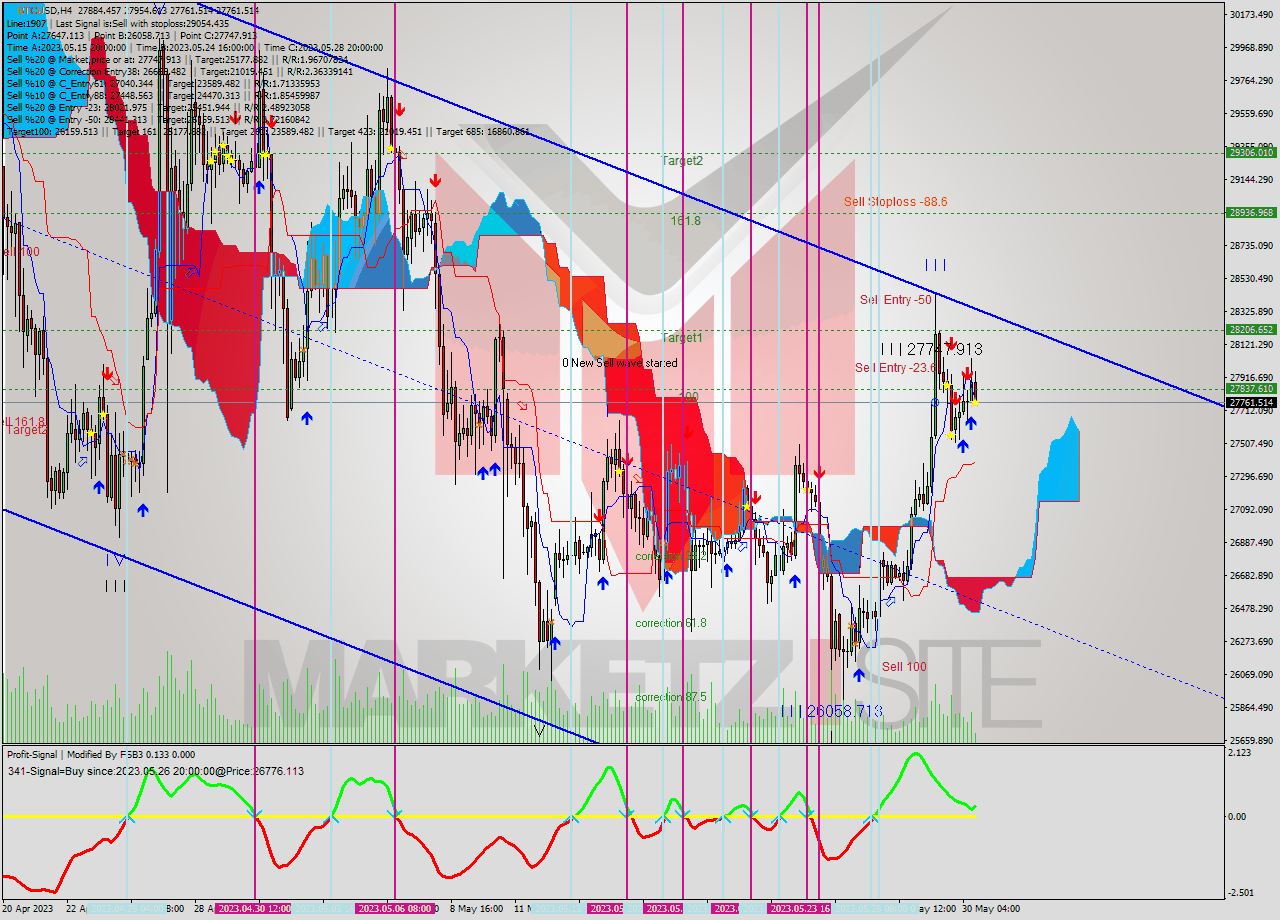Select the Target1 label on chart

coord(682,338)
